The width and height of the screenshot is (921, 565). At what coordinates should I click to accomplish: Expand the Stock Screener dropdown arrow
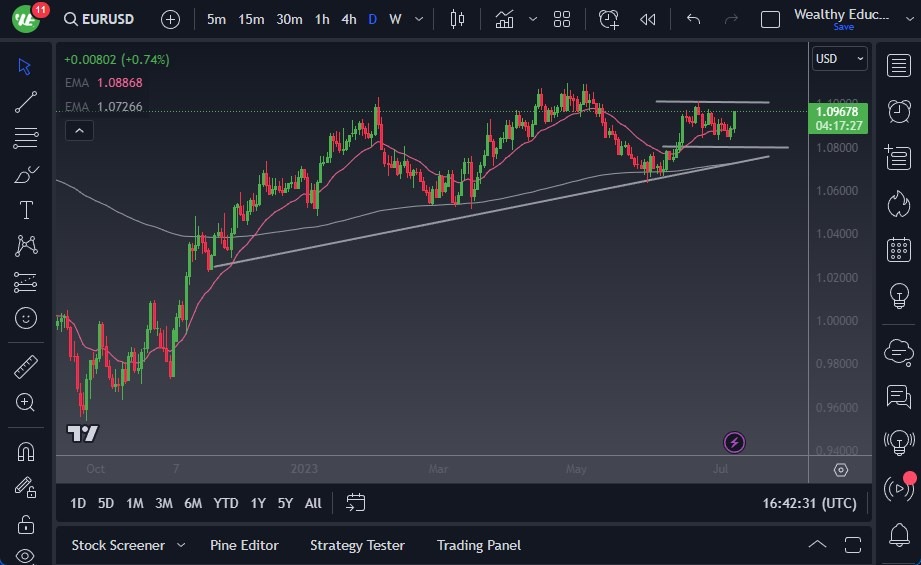pyautogui.click(x=181, y=545)
